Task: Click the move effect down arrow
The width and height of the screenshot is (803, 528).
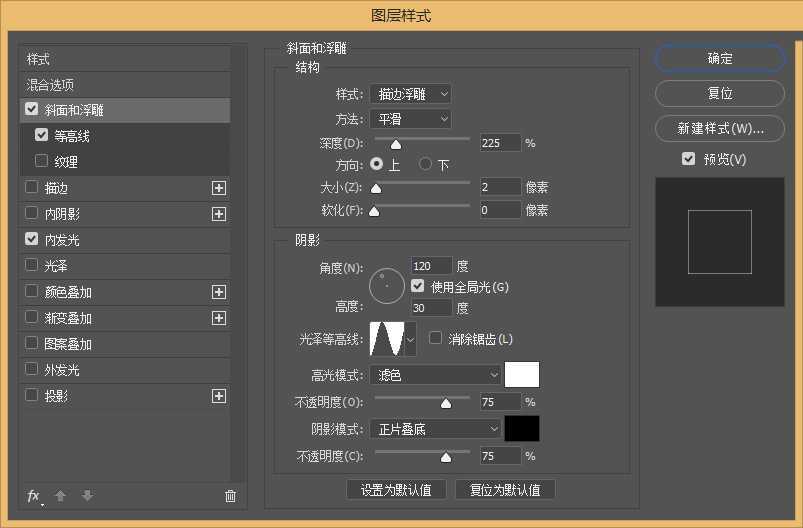Action: 87,495
